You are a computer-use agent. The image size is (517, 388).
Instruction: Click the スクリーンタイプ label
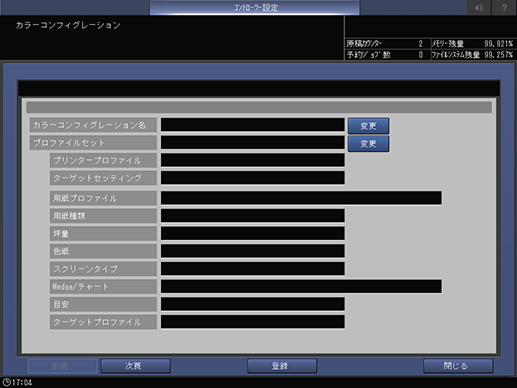[x=103, y=269]
